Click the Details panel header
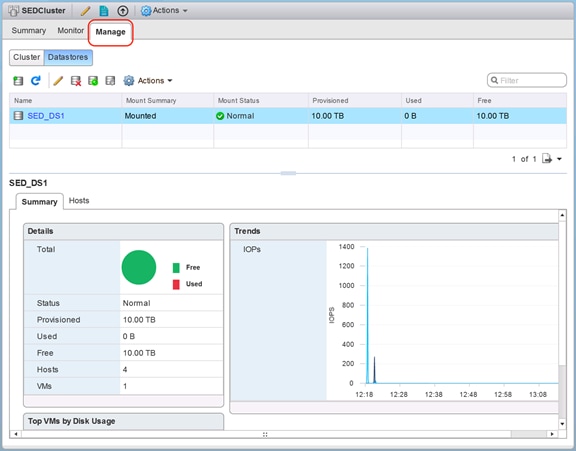 click(x=123, y=231)
